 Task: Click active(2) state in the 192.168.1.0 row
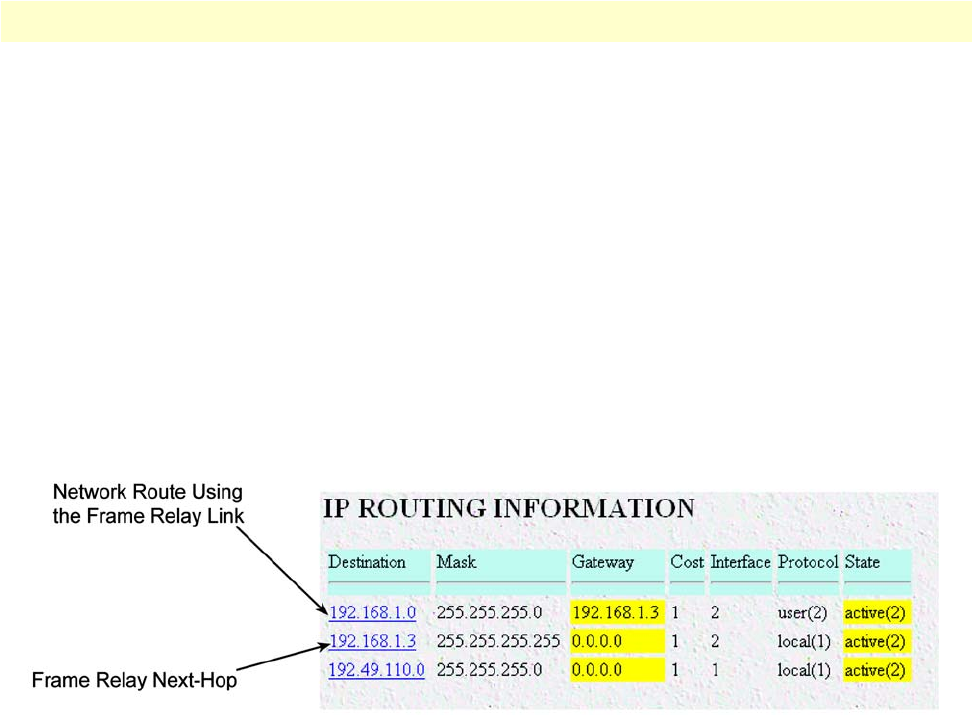click(x=875, y=612)
